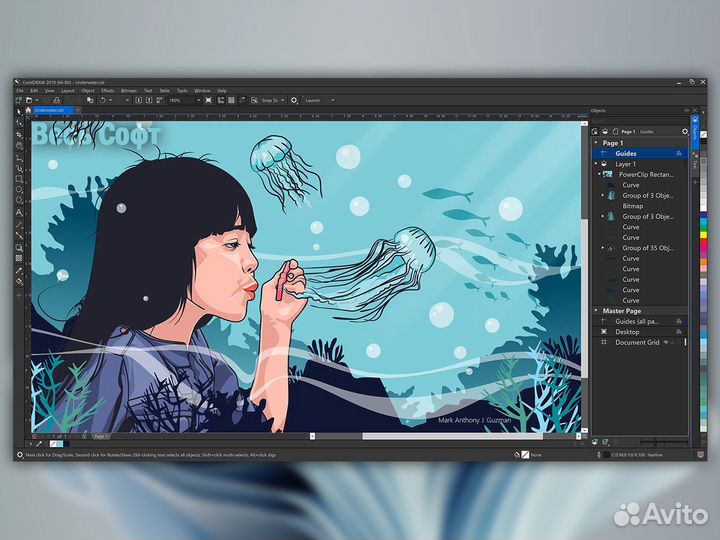Toggle show rulers toolbar button
This screenshot has height=540, width=720.
click(x=221, y=100)
